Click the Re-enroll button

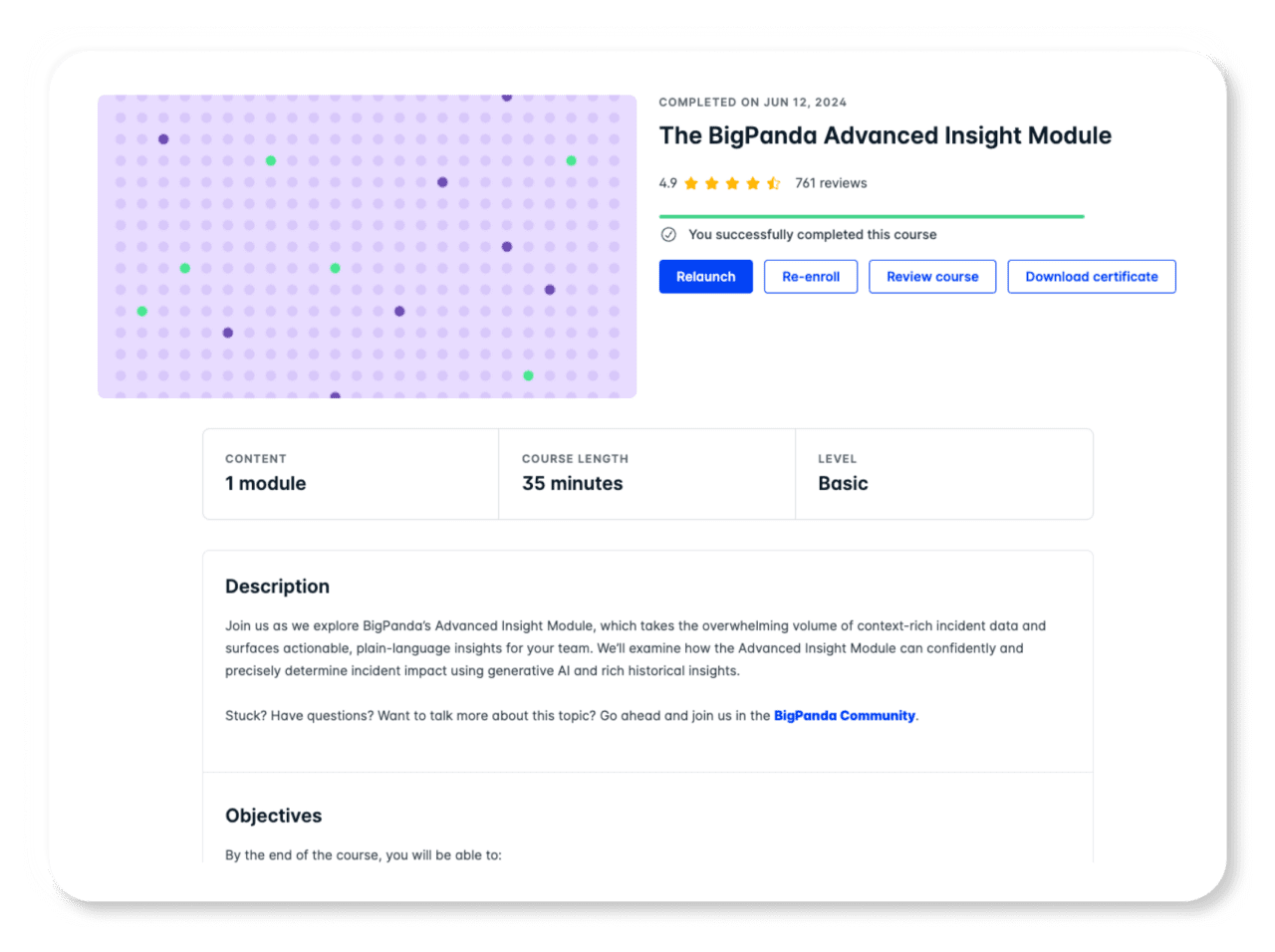[810, 276]
